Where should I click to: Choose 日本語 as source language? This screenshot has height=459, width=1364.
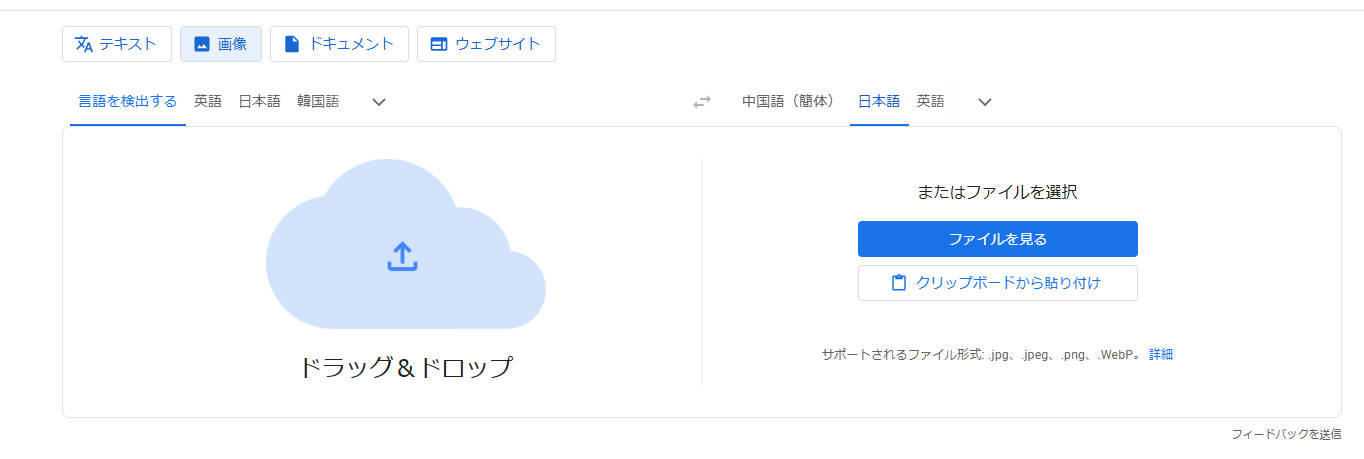(x=259, y=101)
